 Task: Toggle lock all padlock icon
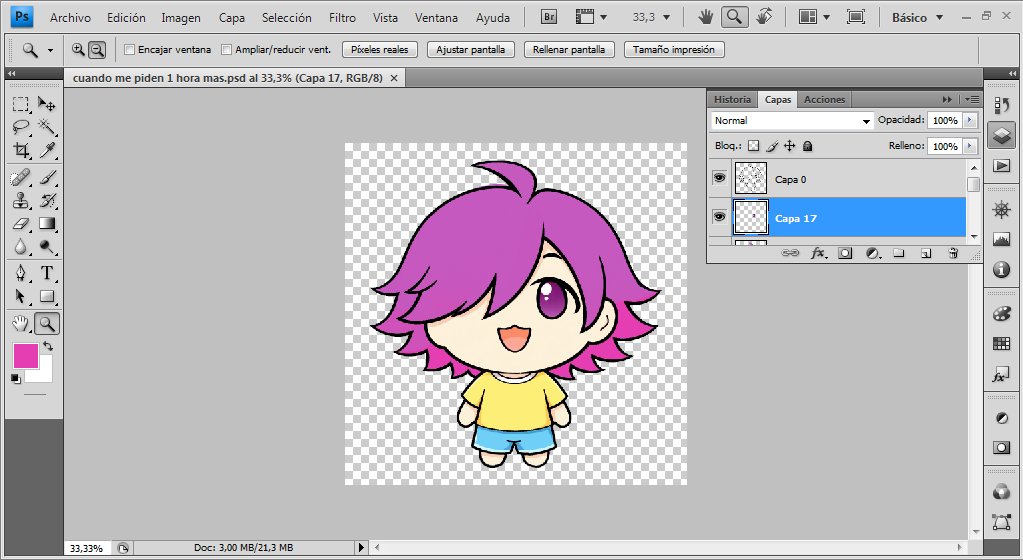pyautogui.click(x=808, y=146)
